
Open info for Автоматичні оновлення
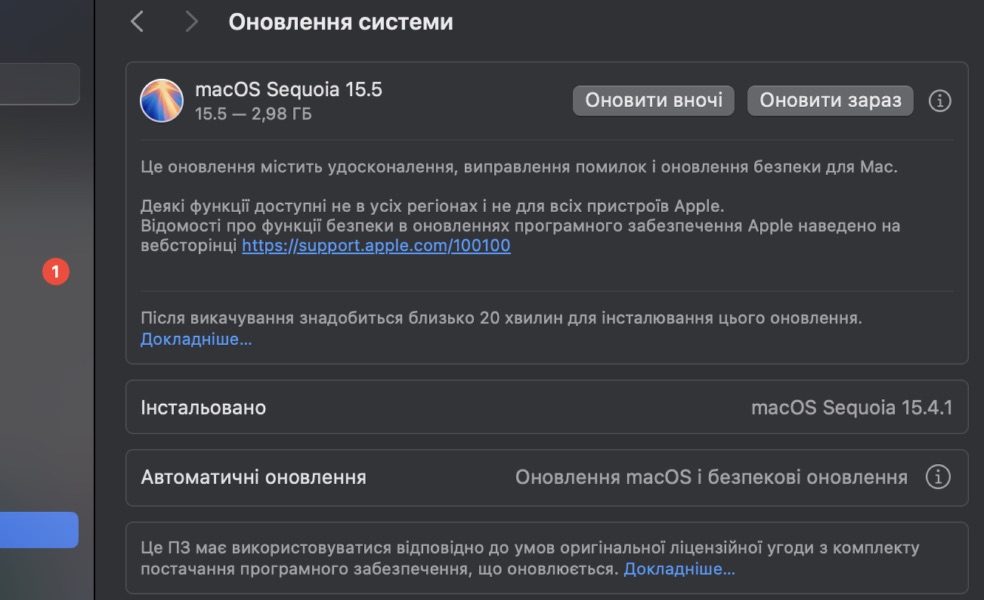point(938,477)
